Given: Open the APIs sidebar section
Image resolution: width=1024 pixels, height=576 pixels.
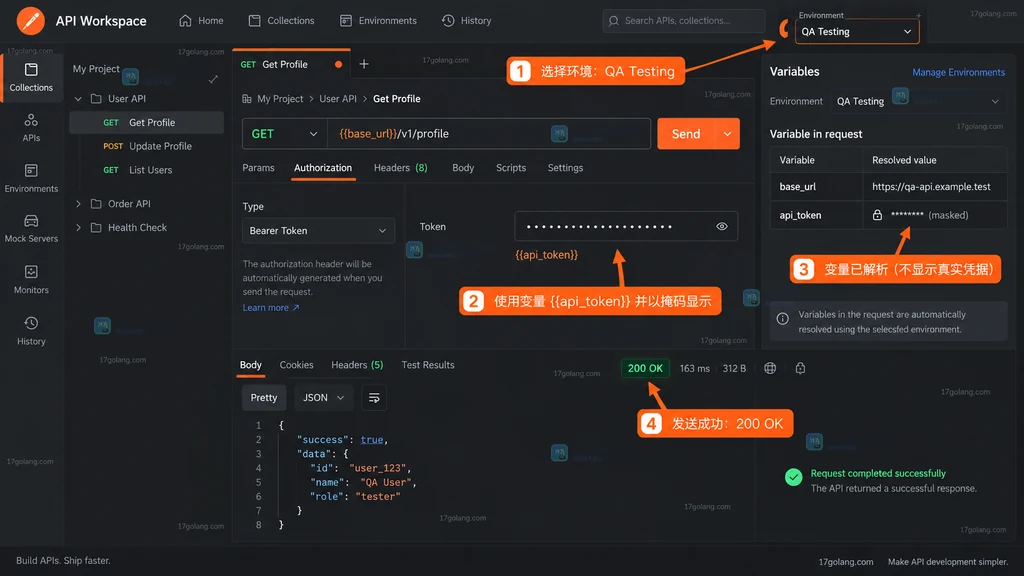Looking at the screenshot, I should [x=31, y=128].
